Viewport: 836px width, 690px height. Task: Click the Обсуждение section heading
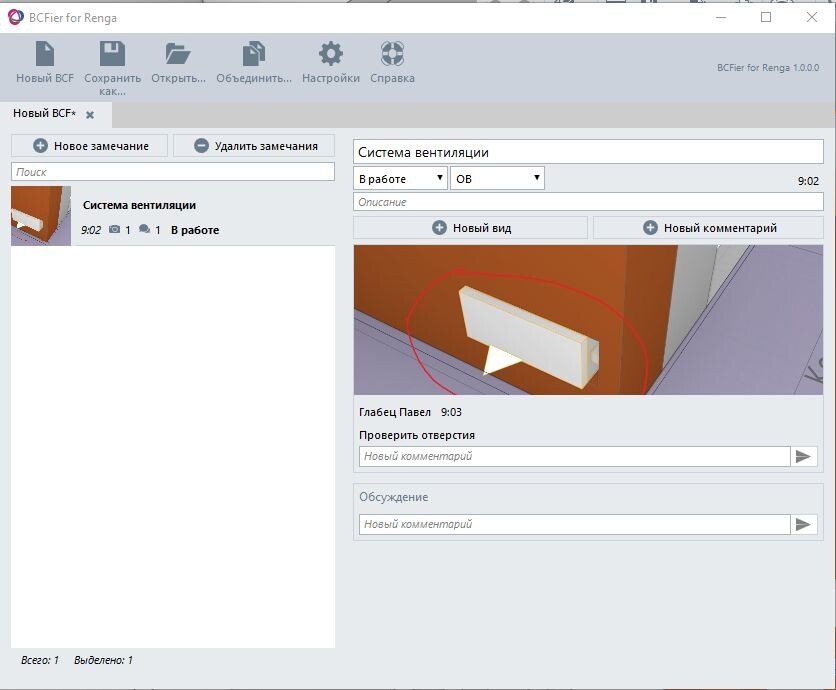[393, 497]
